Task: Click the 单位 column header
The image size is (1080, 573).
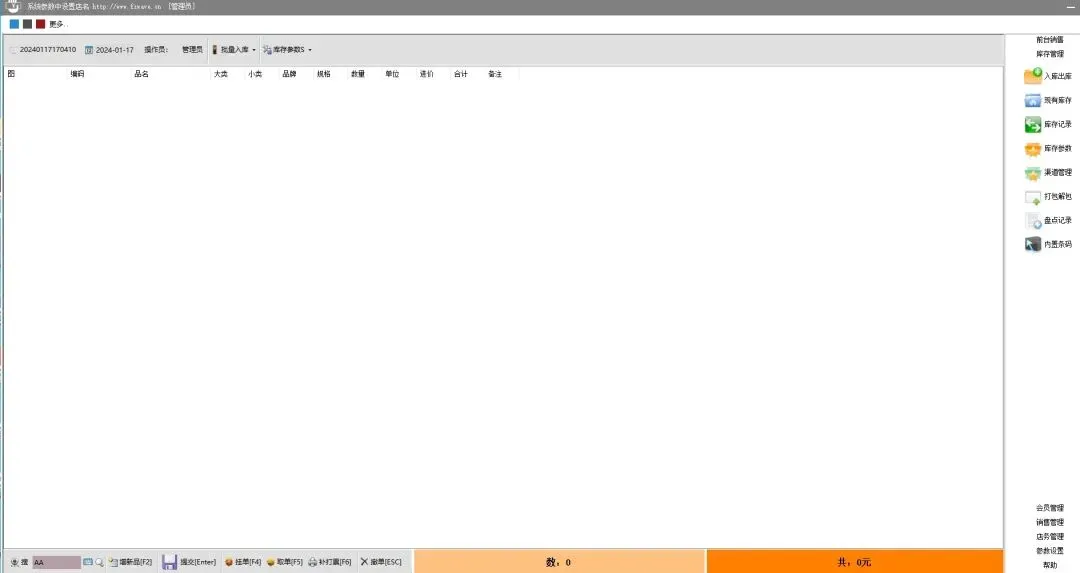Action: 393,74
